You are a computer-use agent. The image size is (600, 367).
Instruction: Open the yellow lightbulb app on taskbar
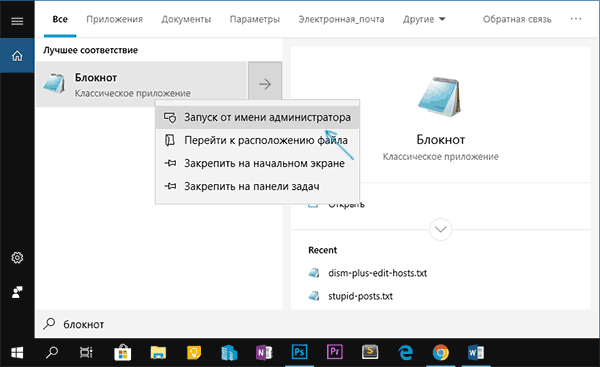[194, 352]
